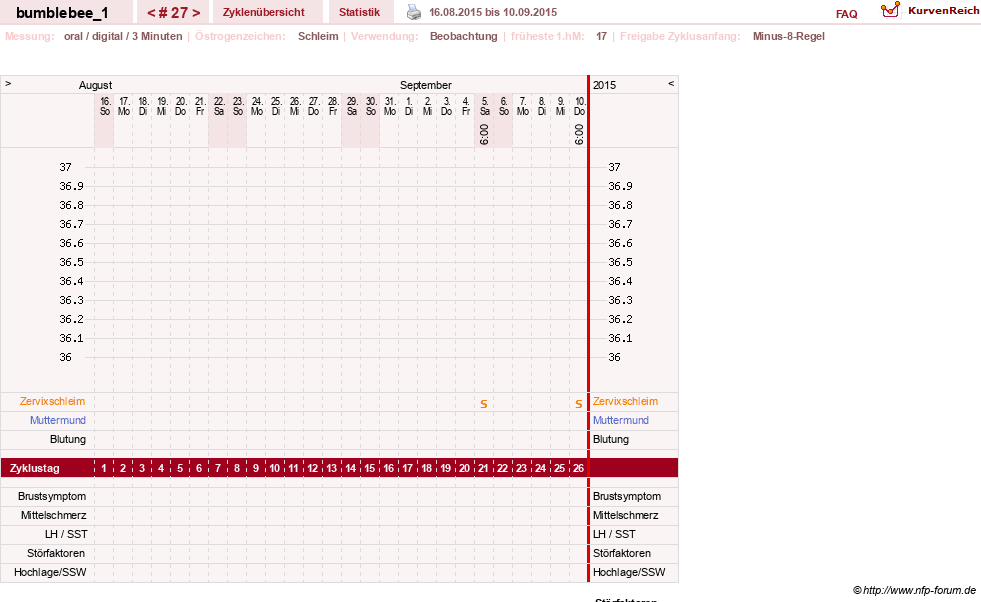Click the right LH / SST label
Screen dimensions: 981x602
pos(614,534)
